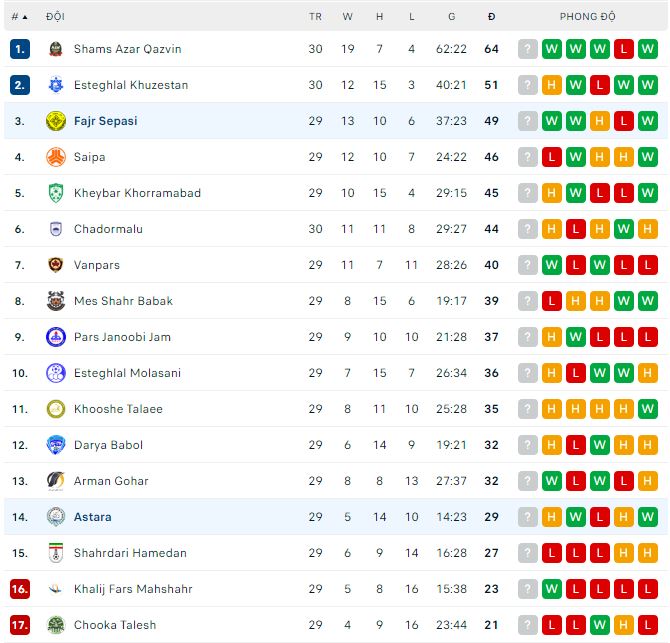
Task: Open the Chadormalu team name link
Action: coord(108,229)
